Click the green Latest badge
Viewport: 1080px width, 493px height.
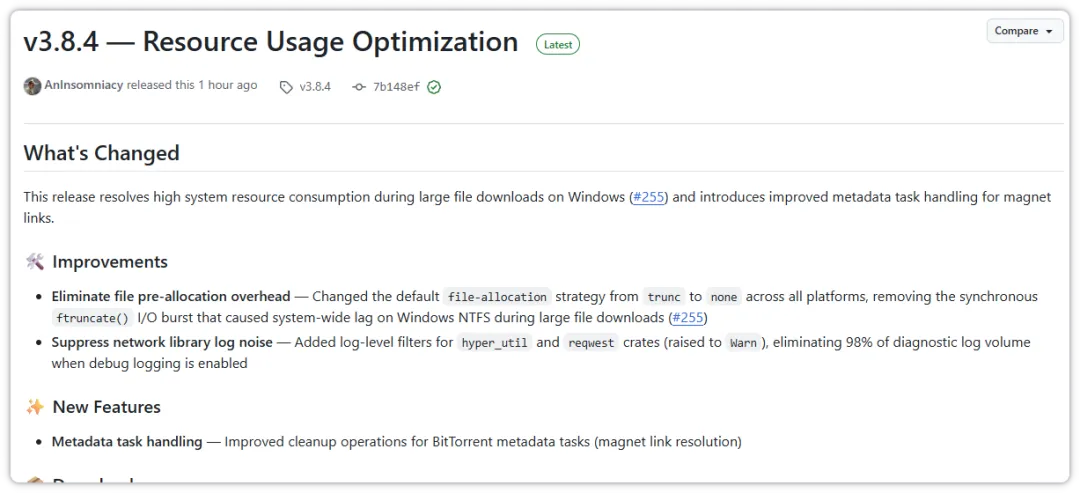tap(558, 44)
